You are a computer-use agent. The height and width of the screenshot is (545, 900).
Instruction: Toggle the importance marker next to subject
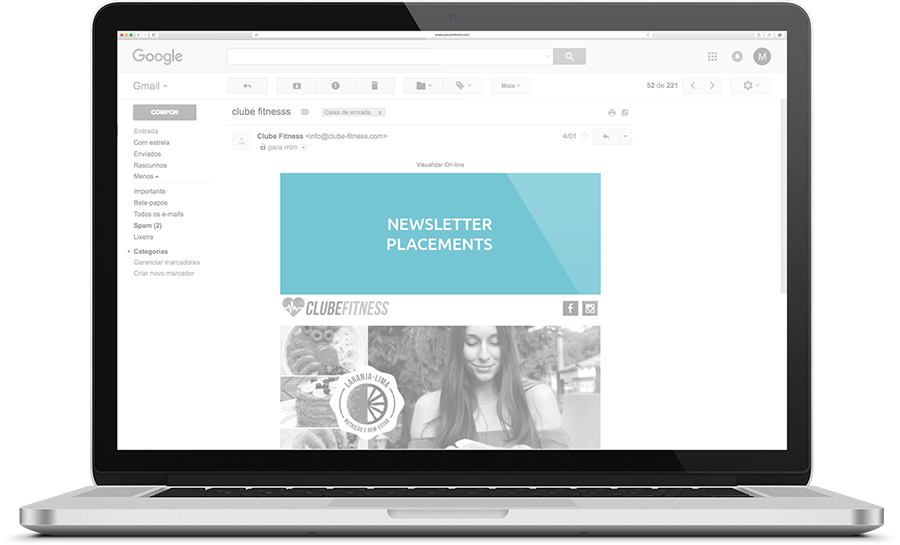point(305,112)
